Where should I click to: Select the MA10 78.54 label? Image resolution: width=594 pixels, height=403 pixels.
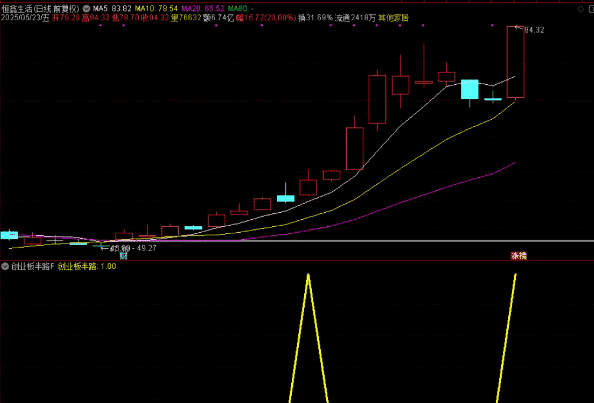(x=156, y=8)
